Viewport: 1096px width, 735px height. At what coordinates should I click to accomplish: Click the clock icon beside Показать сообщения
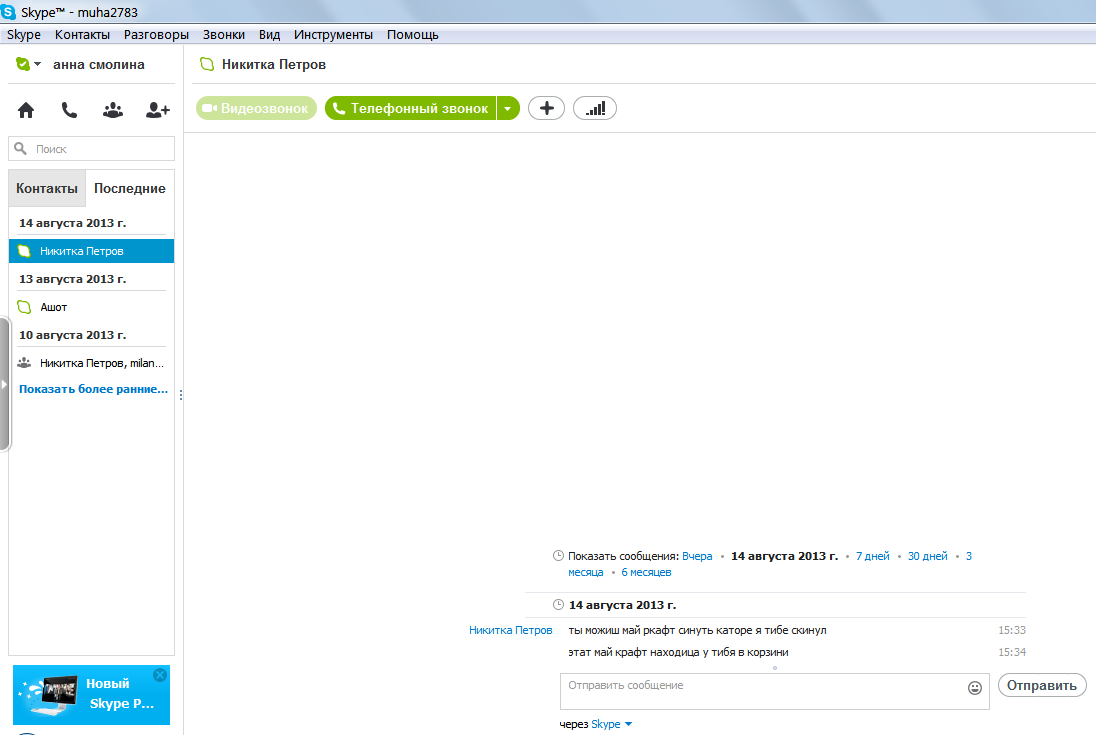coord(558,556)
